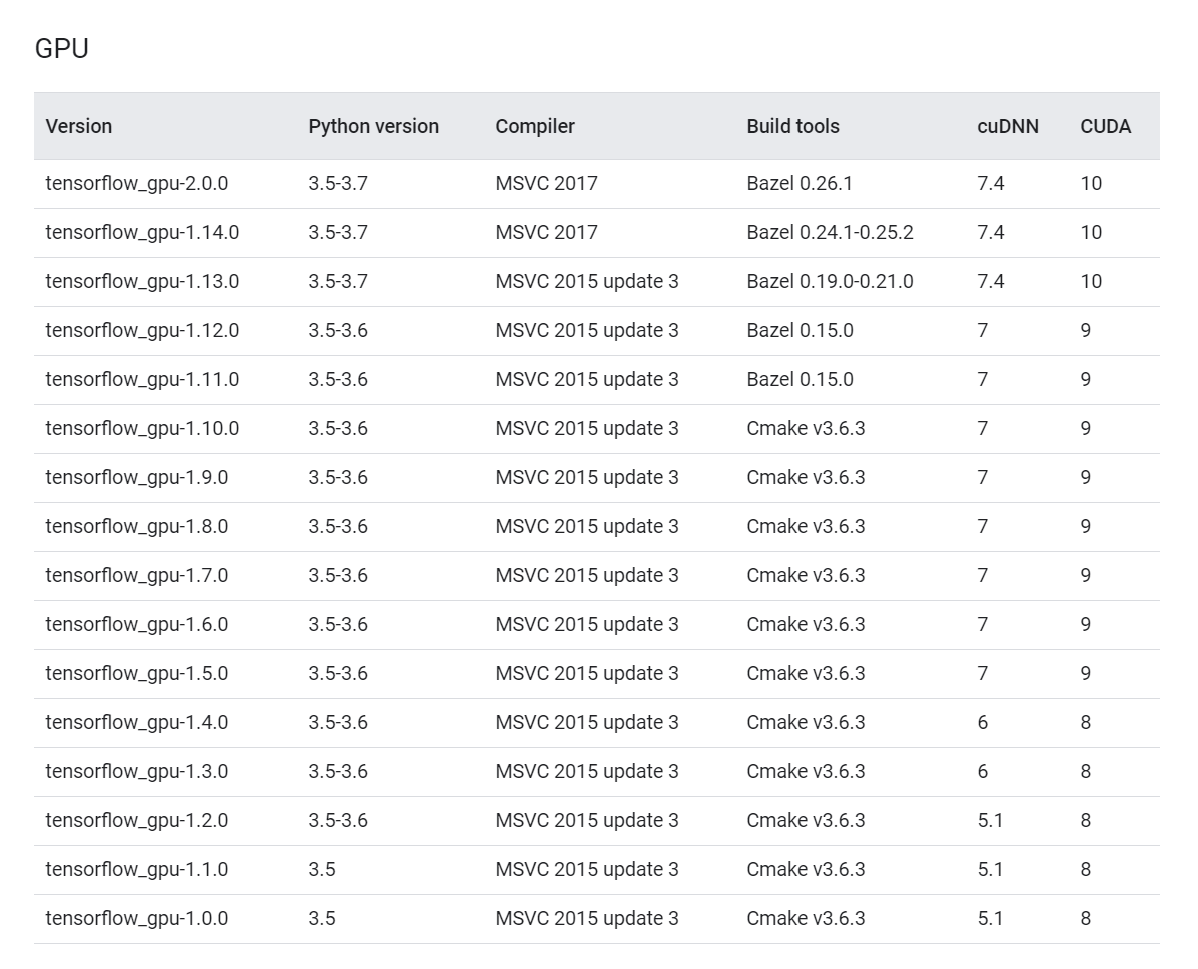Click tensorflow_gpu-1.6.0 version cell
The height and width of the screenshot is (969, 1198).
point(137,624)
